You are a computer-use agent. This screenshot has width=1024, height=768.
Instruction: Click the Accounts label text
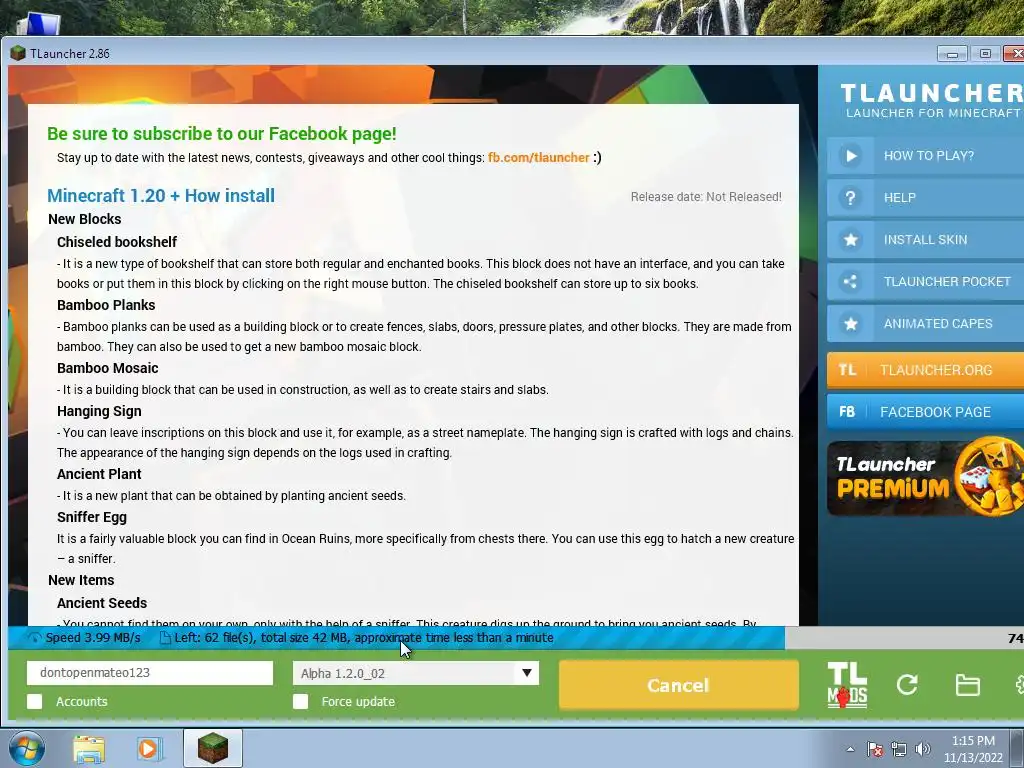[82, 701]
